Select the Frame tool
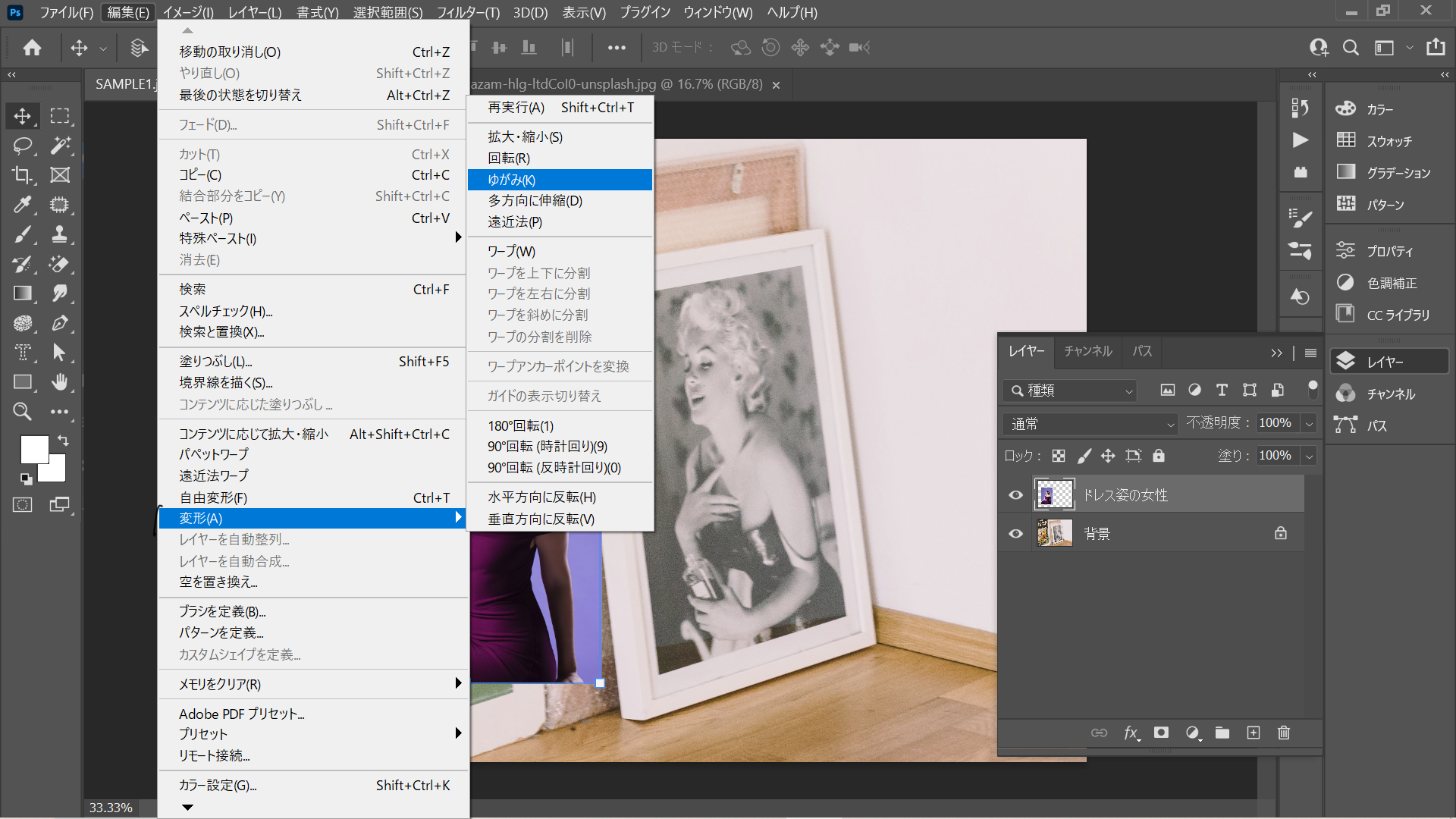 coord(60,175)
